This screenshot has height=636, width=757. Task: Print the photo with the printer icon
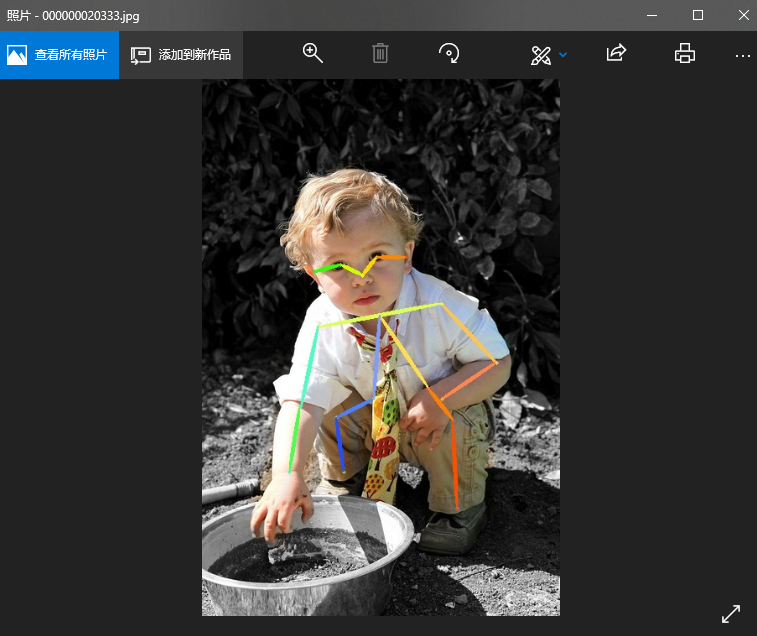685,53
